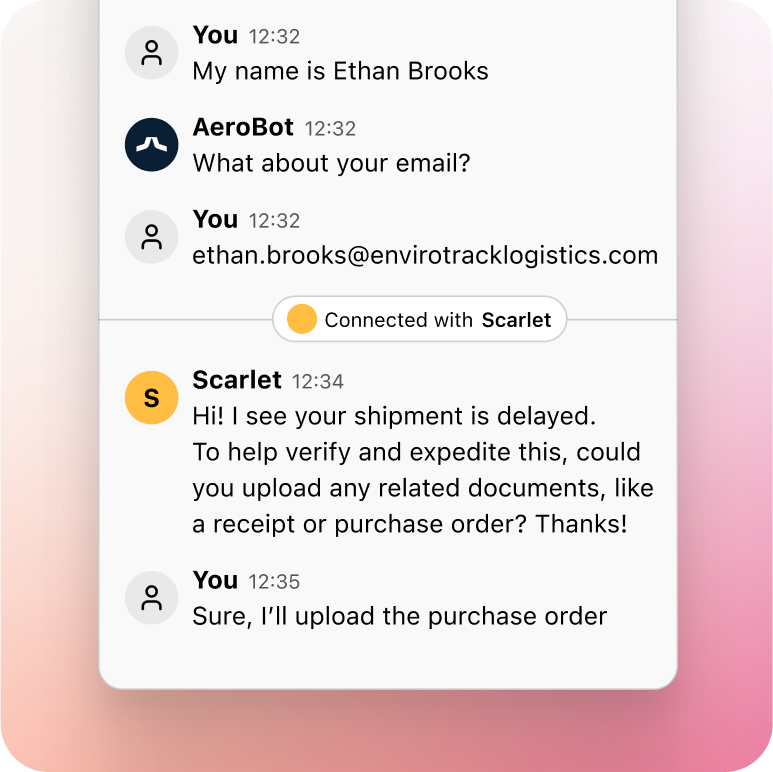Click the AeroBot dark logo avatar
Image resolution: width=773 pixels, height=772 pixels.
[151, 144]
